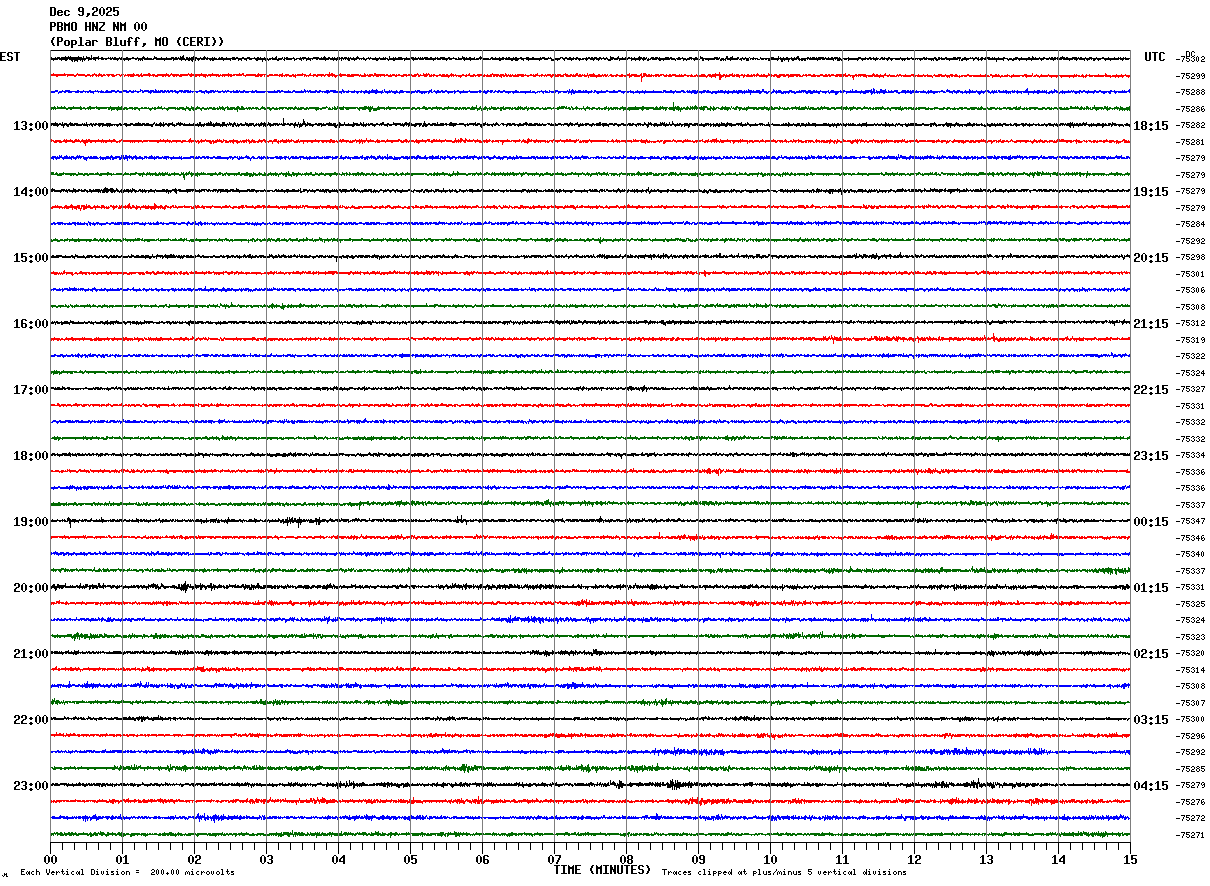The height and width of the screenshot is (886, 1210).
Task: Click the Traces clipped footer note
Action: click(x=784, y=873)
